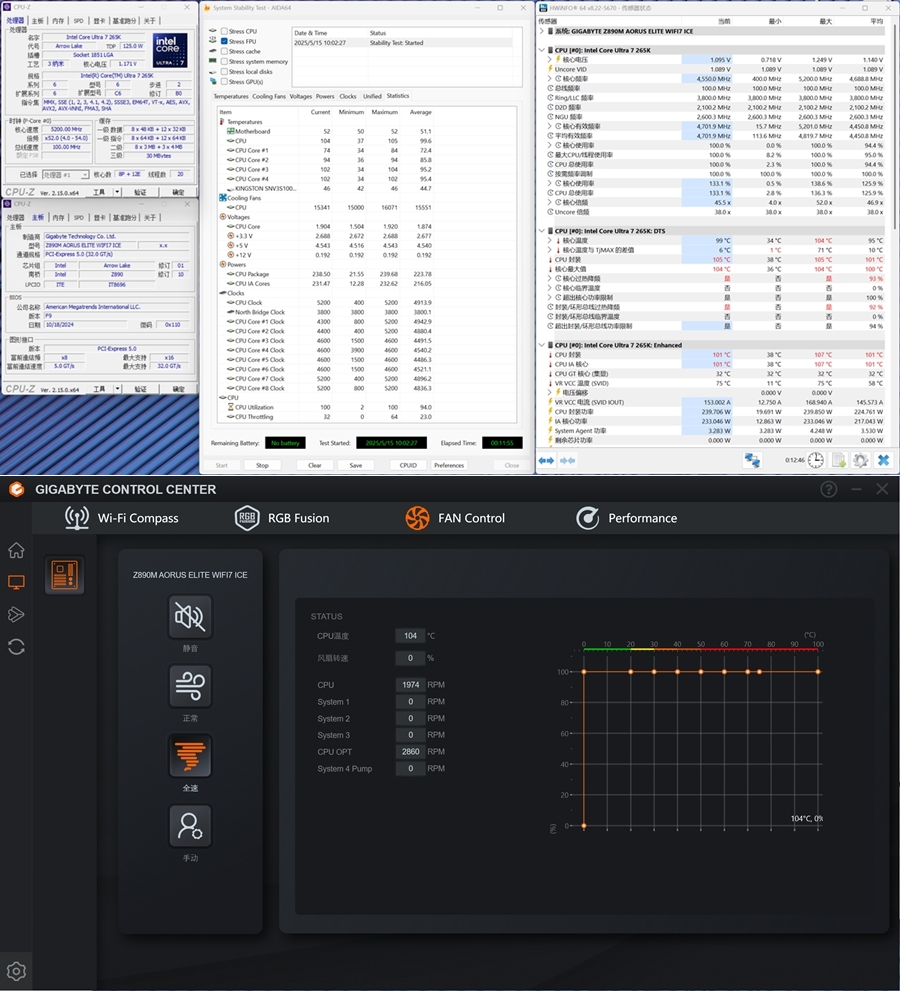Click the sidebar update refresh icon
The image size is (900, 991).
pos(16,647)
